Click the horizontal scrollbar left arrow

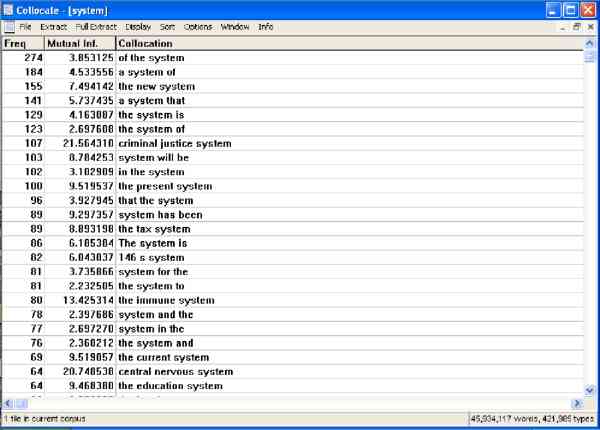click(x=7, y=402)
